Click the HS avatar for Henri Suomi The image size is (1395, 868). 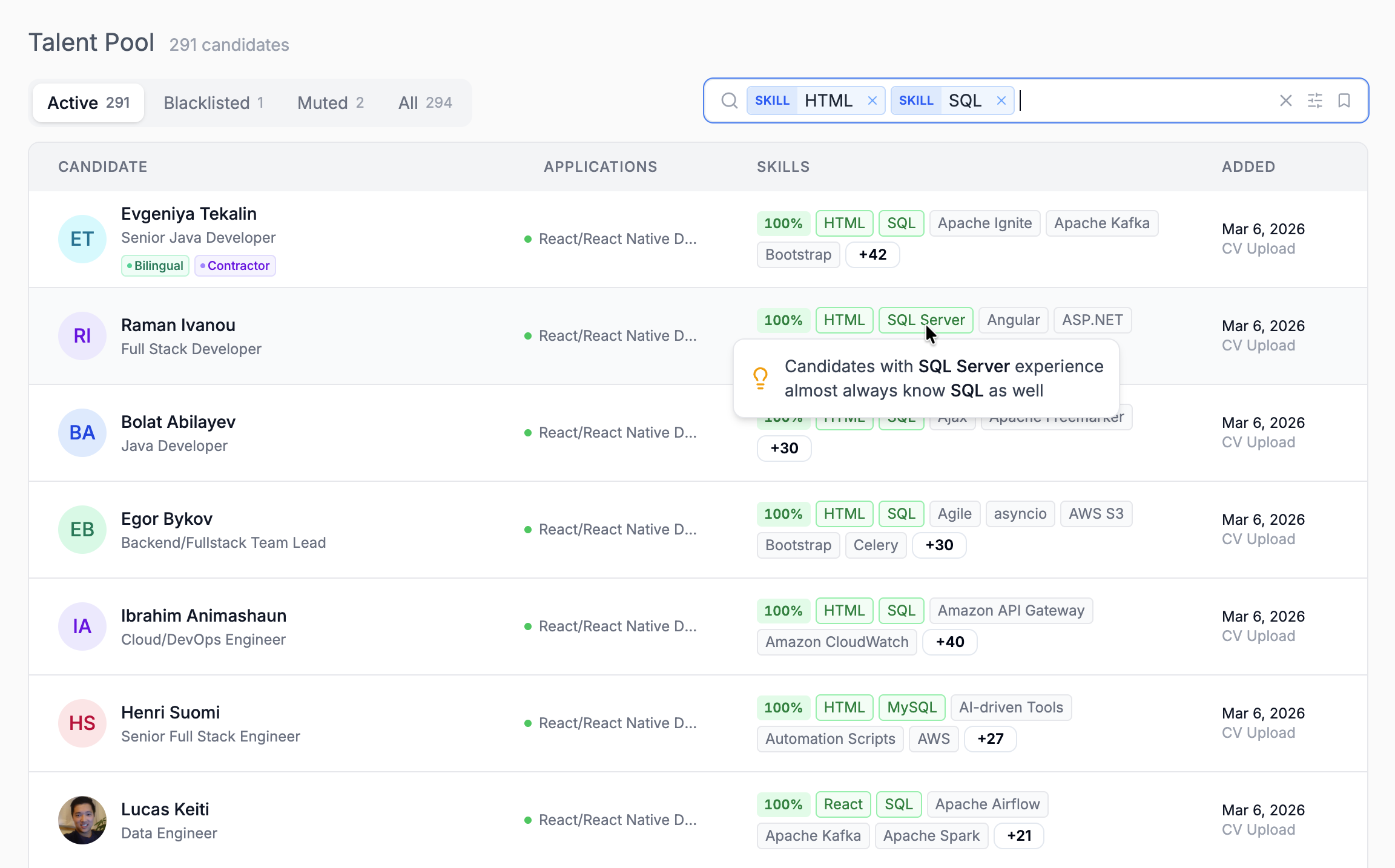[x=82, y=723]
